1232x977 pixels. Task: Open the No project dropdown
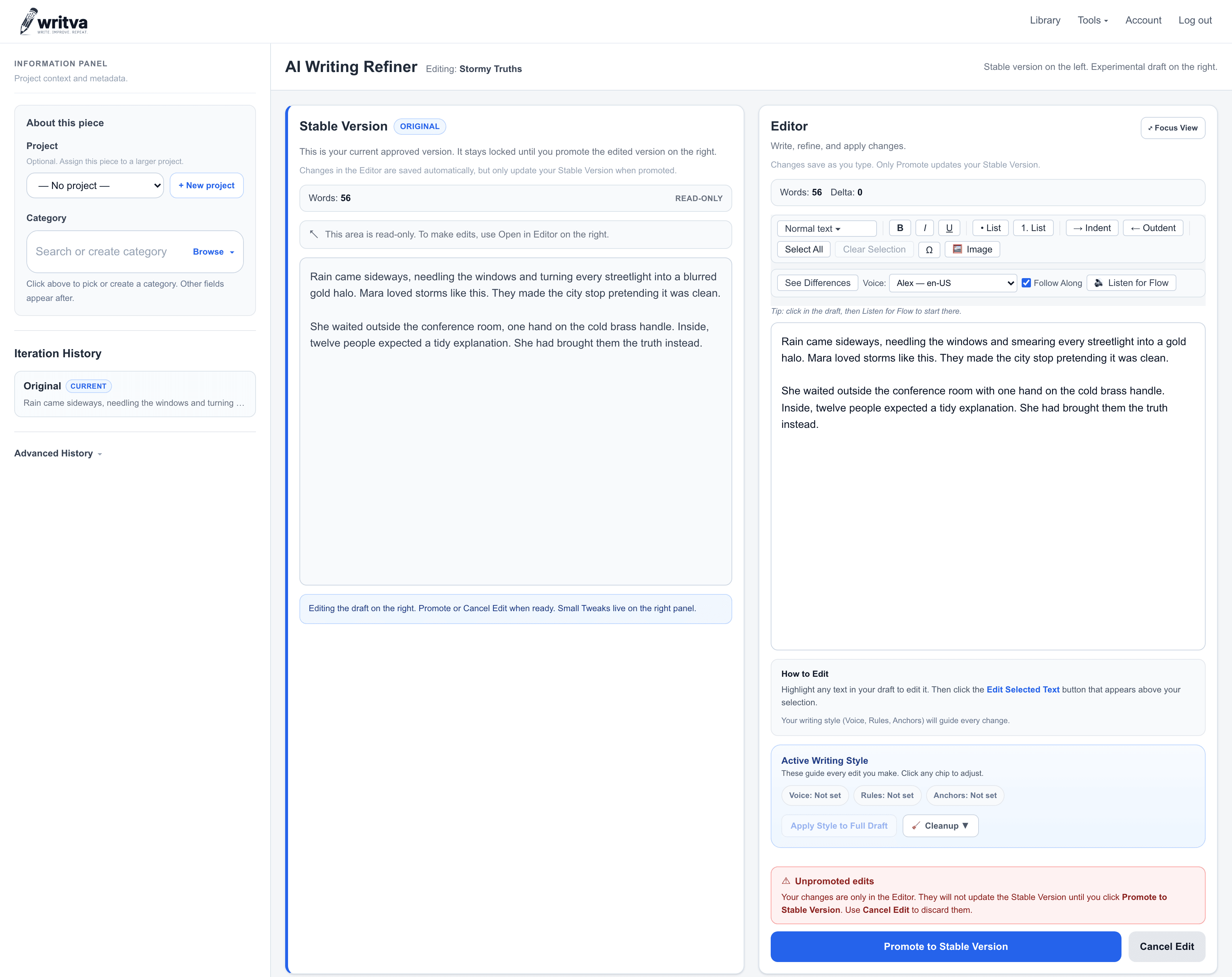95,186
